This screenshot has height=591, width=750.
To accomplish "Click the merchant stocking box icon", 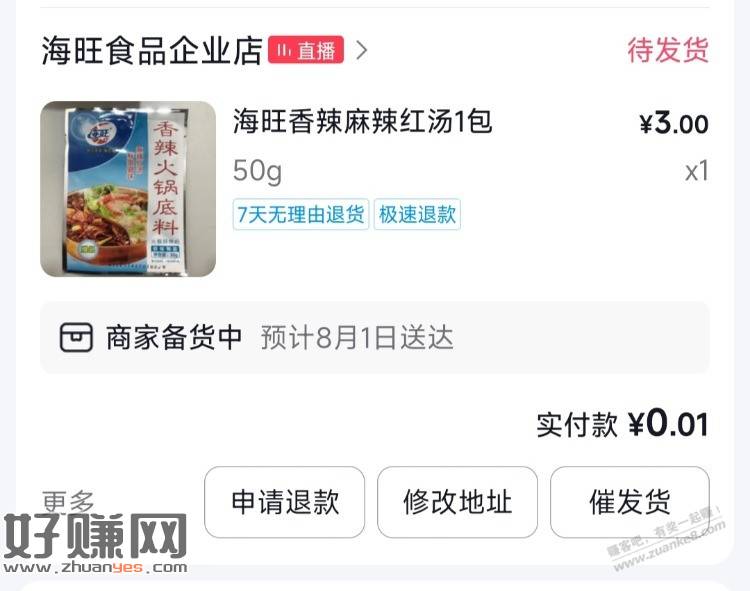I will point(76,338).
